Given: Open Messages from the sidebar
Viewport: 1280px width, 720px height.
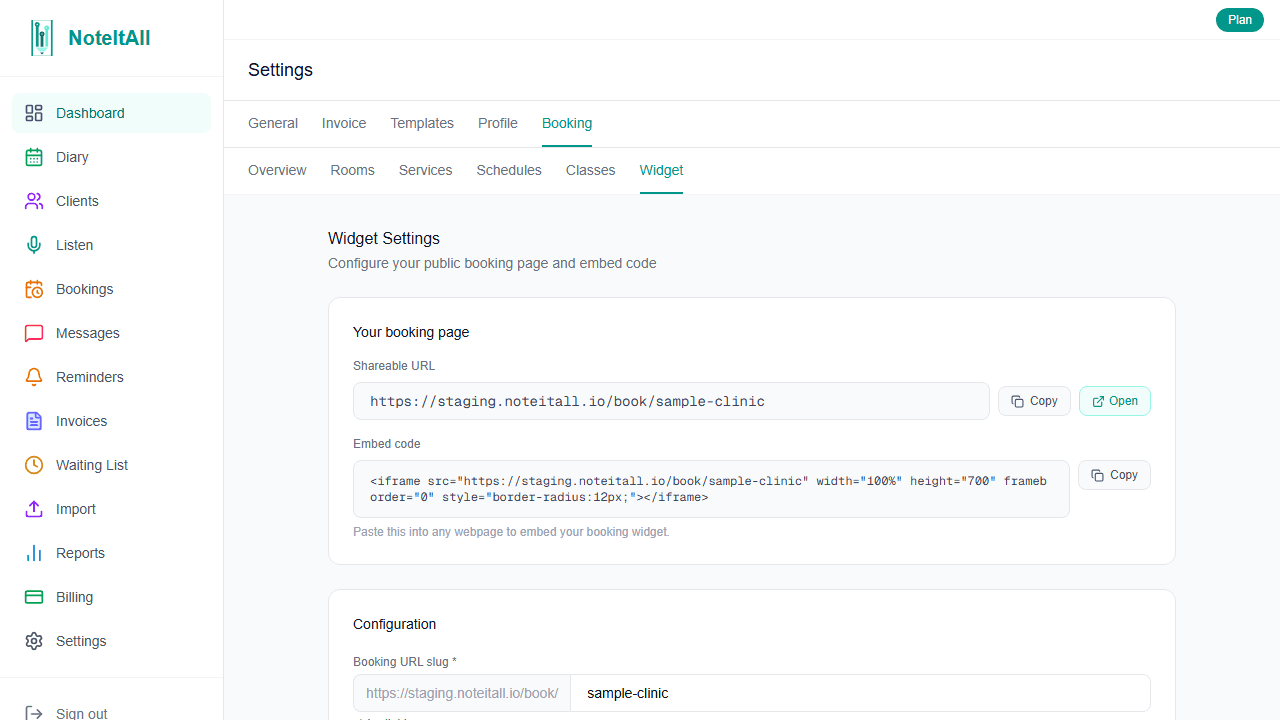Looking at the screenshot, I should tap(111, 333).
